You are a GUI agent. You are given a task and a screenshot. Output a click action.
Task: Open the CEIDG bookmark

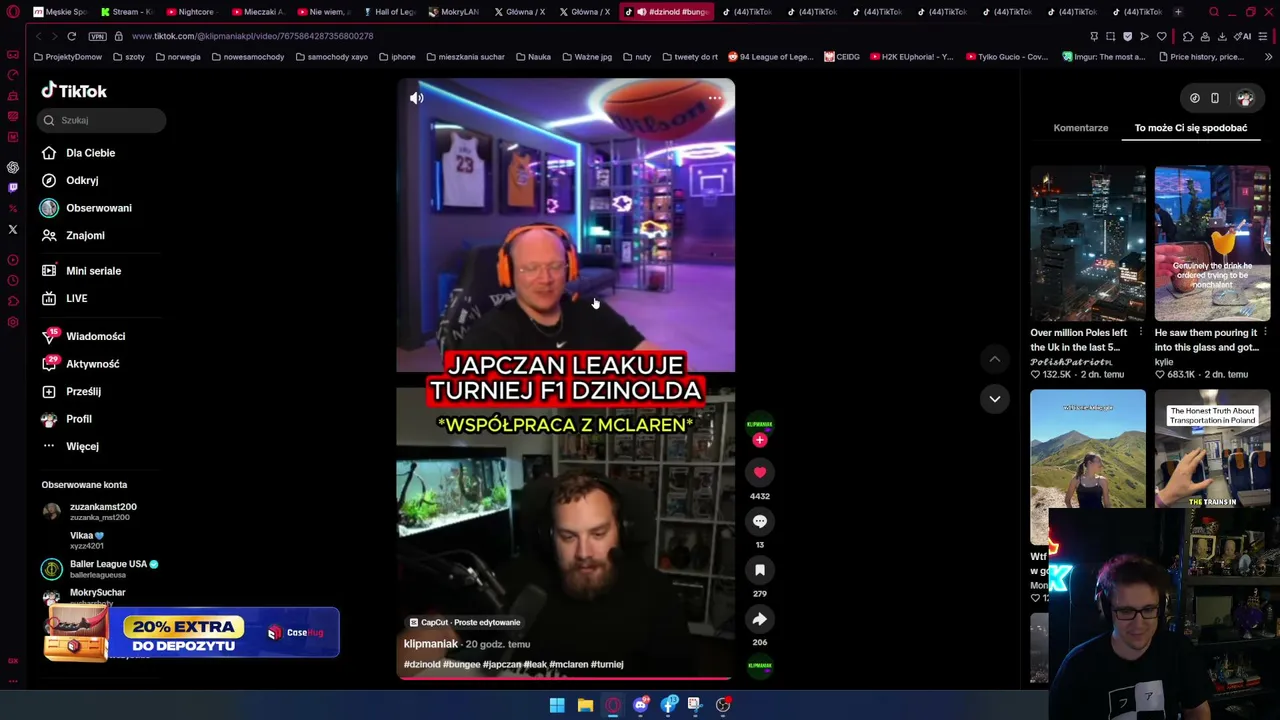click(842, 57)
